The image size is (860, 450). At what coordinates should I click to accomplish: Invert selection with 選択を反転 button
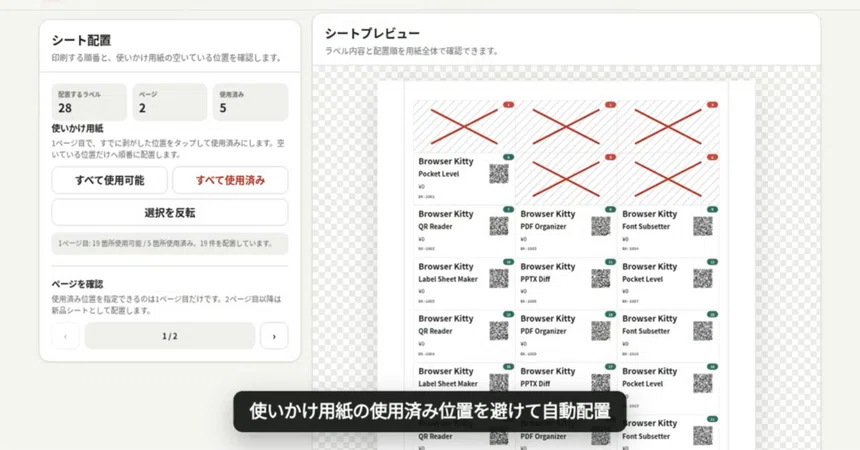[170, 212]
